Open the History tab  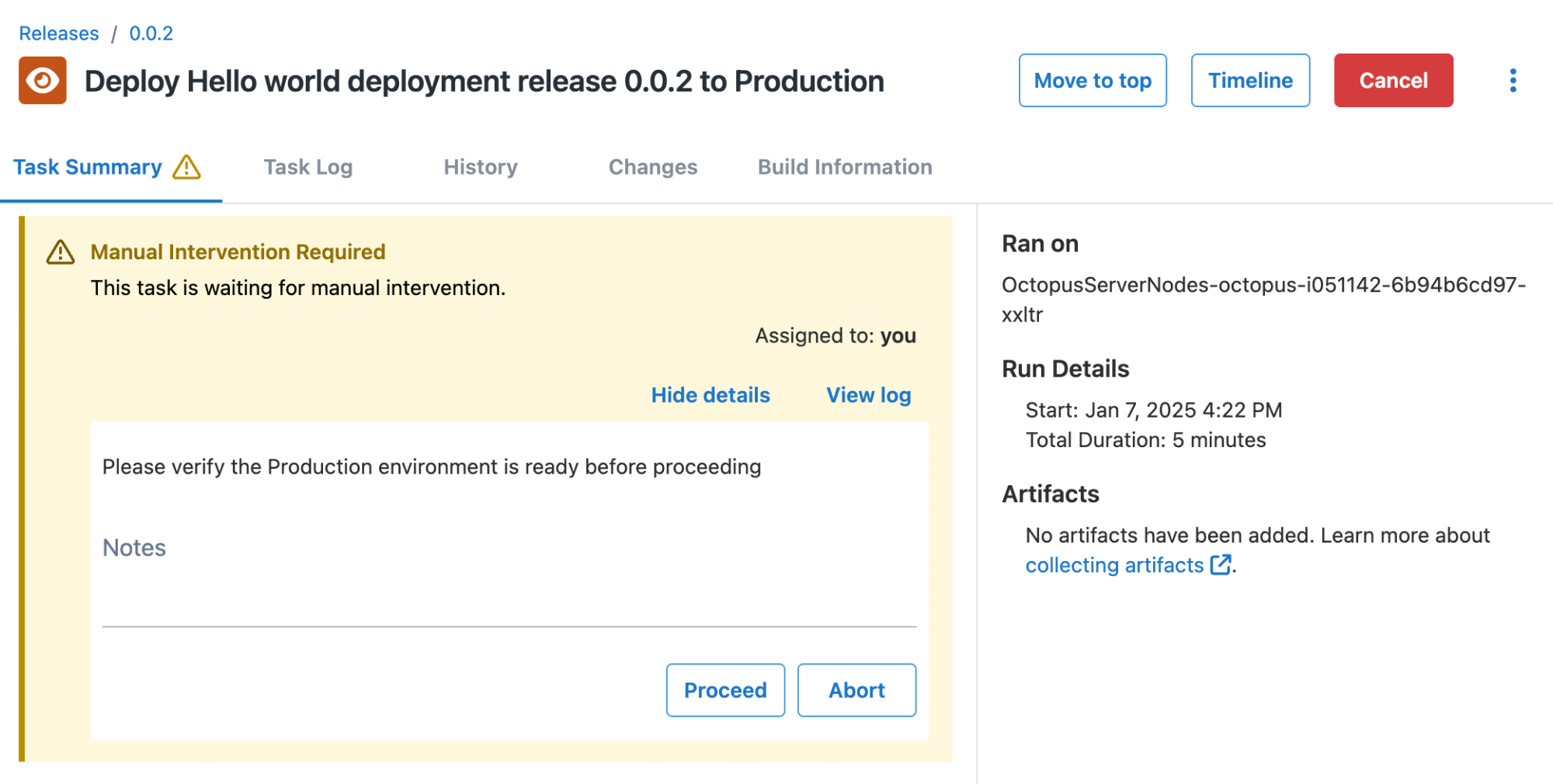[x=481, y=167]
